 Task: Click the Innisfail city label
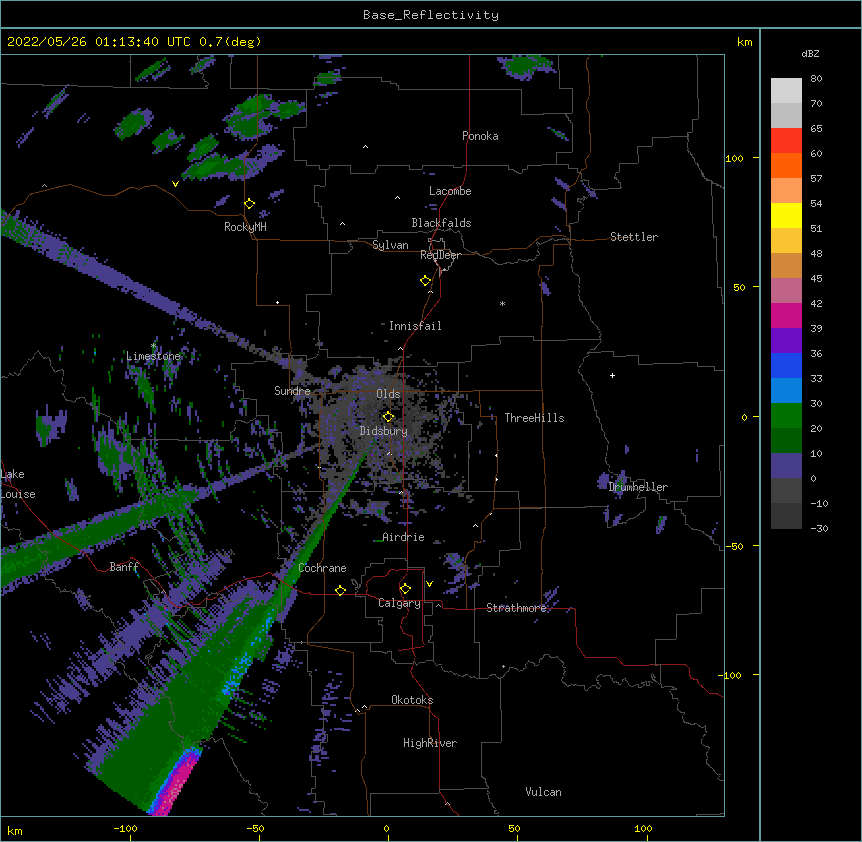pos(415,326)
